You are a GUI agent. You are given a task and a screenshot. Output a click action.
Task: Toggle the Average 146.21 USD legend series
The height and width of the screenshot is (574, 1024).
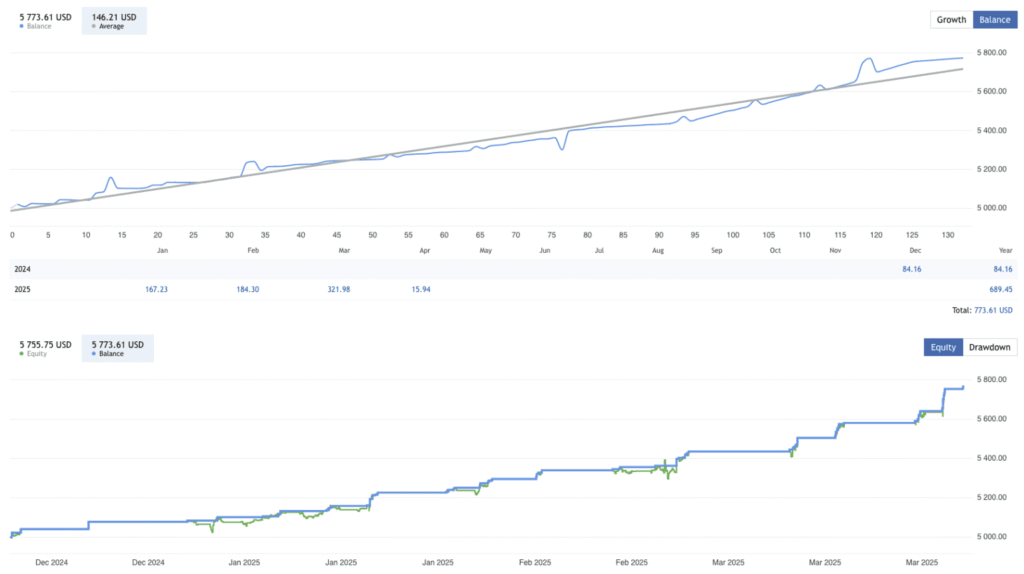point(115,20)
